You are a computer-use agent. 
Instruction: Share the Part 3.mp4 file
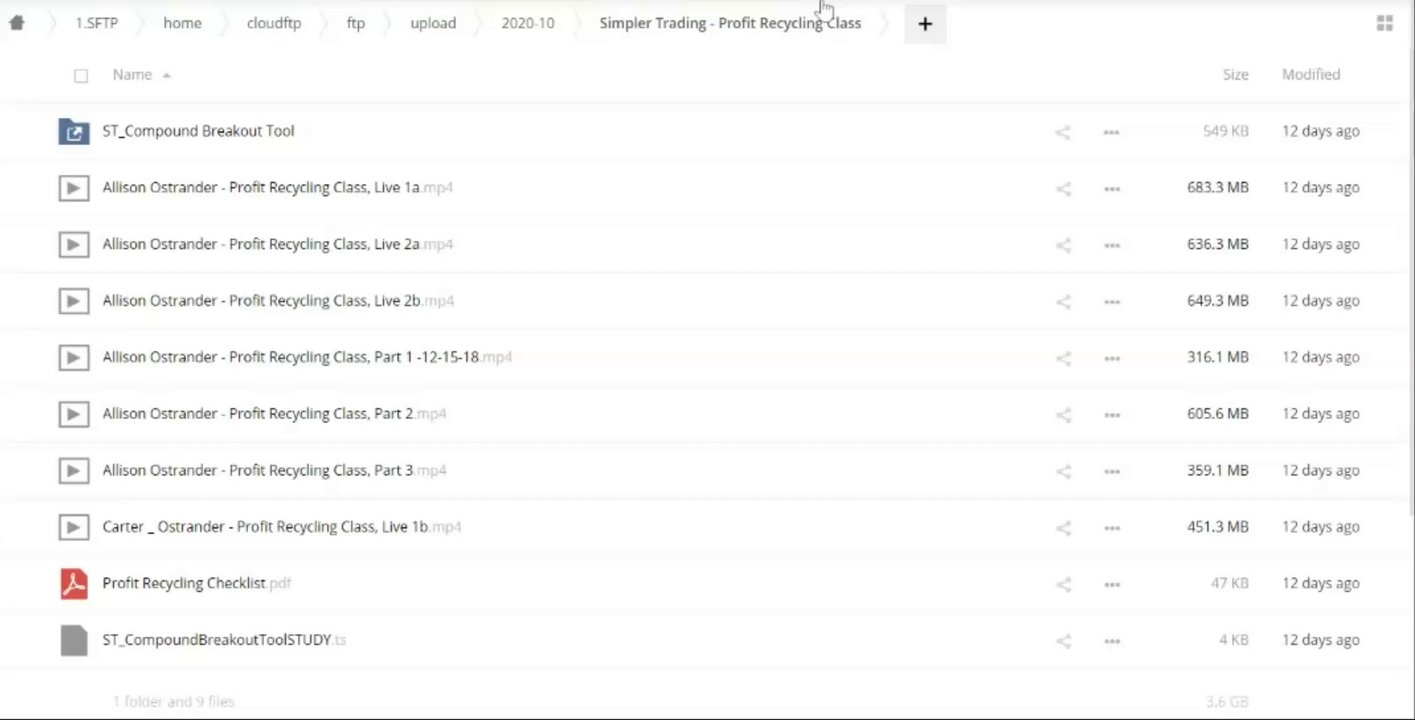(x=1063, y=471)
